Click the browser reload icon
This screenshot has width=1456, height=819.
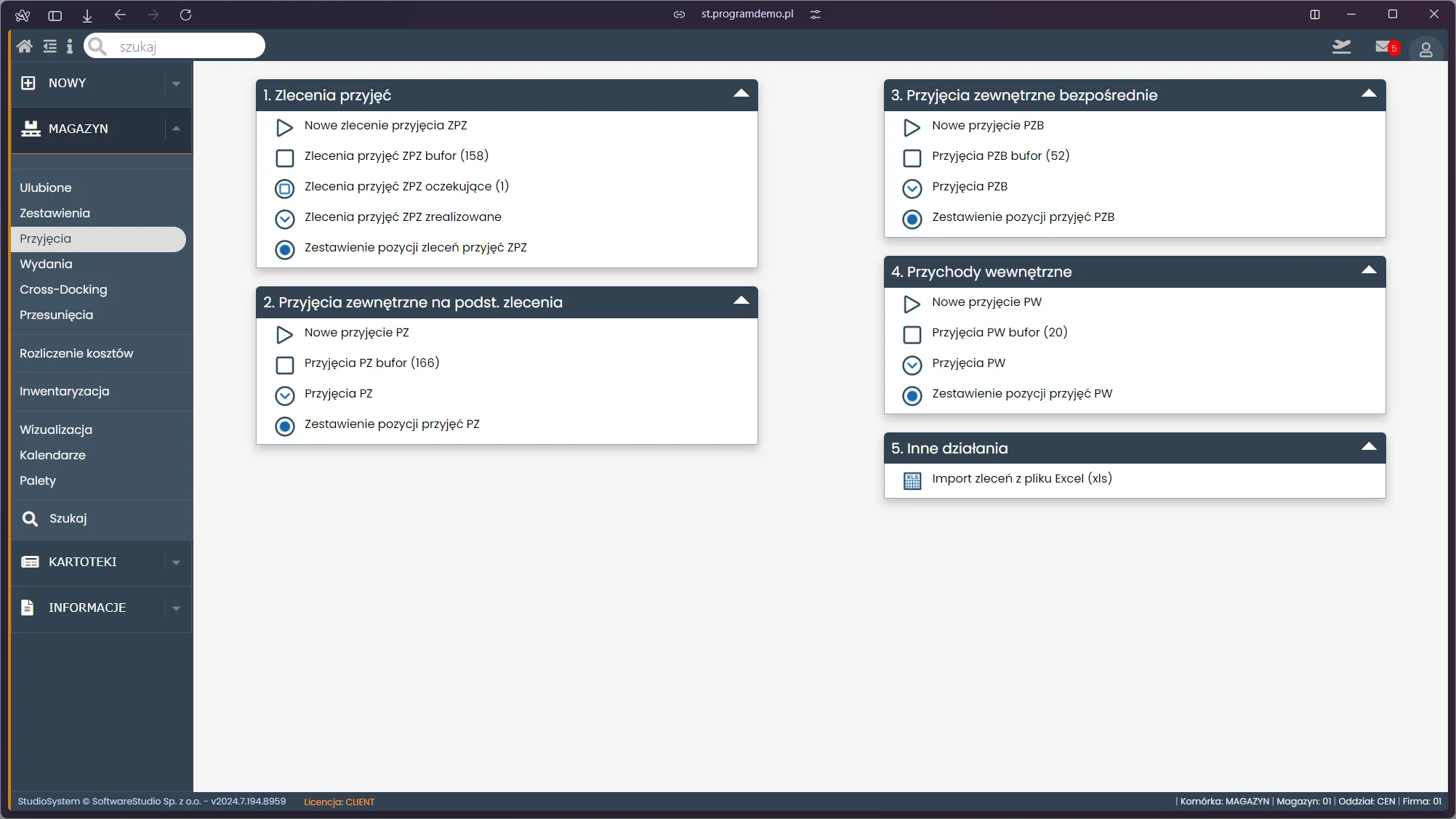coord(185,15)
